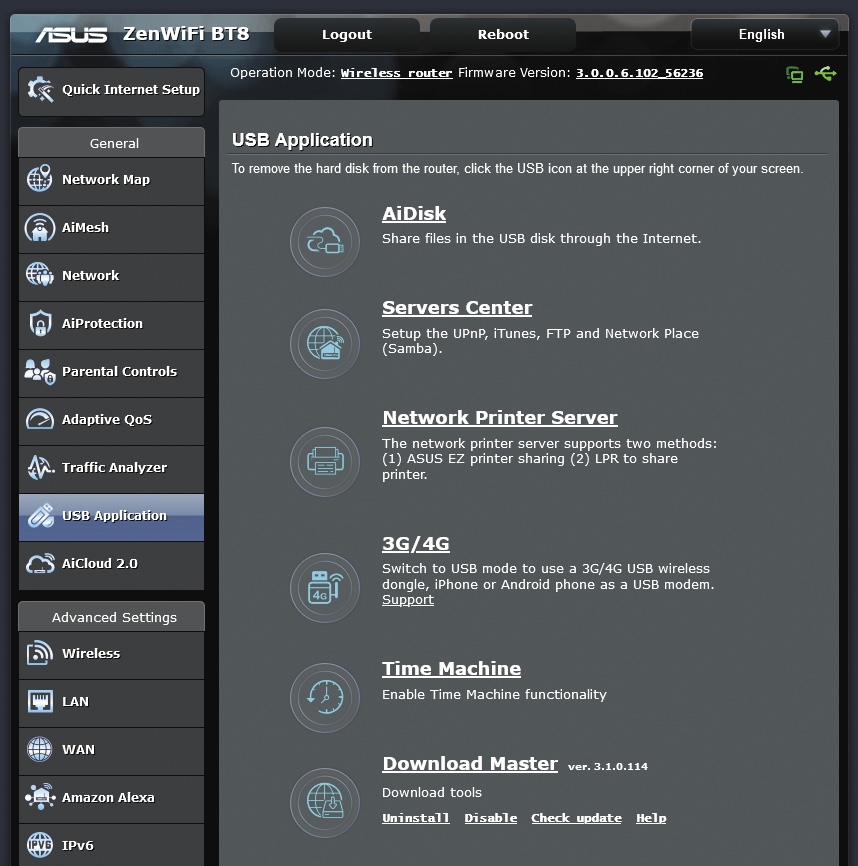Click the Network sidebar globe icon
This screenshot has width=858, height=866.
(40, 275)
